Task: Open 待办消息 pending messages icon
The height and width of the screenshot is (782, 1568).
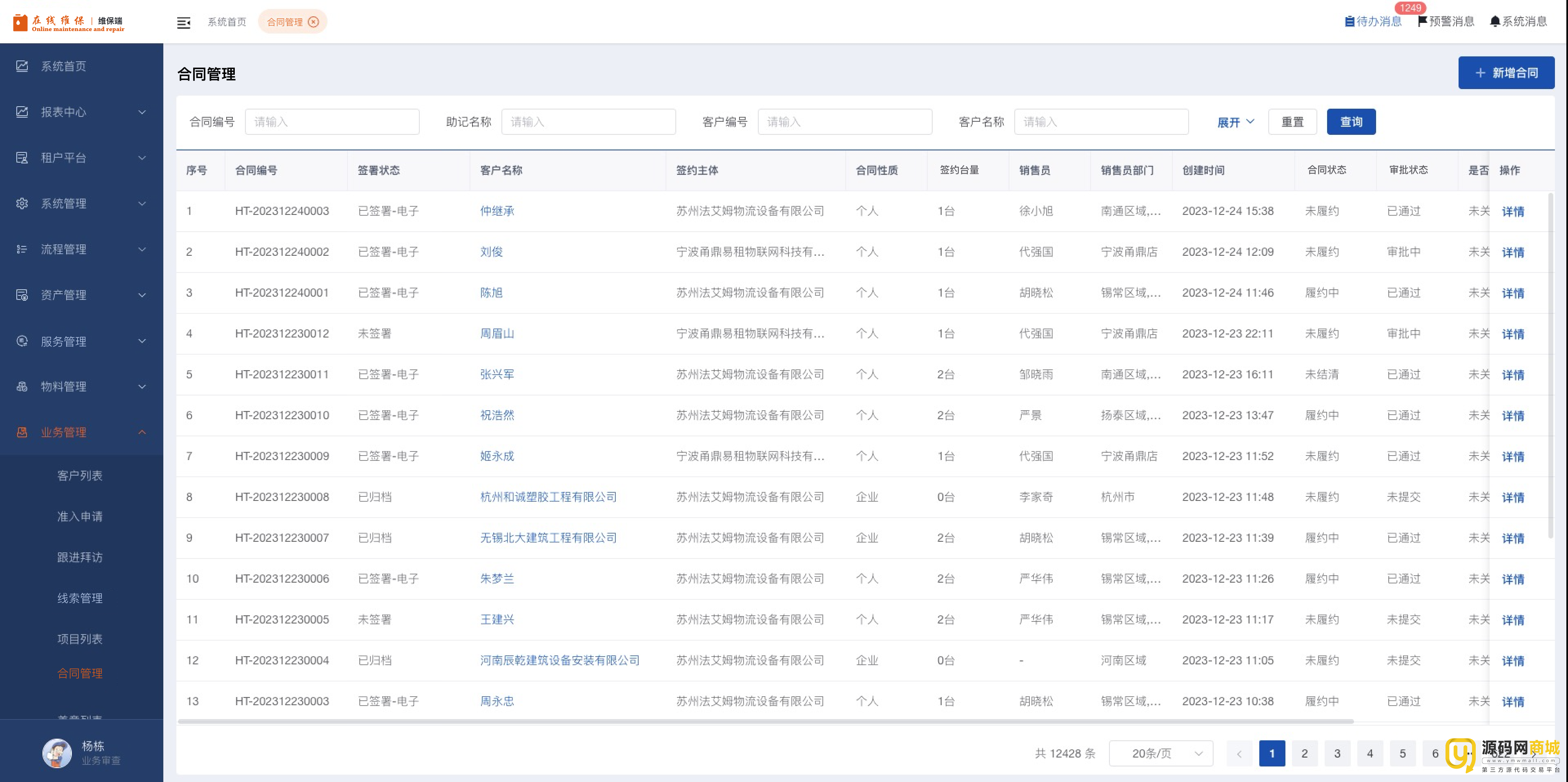Action: coord(1350,21)
